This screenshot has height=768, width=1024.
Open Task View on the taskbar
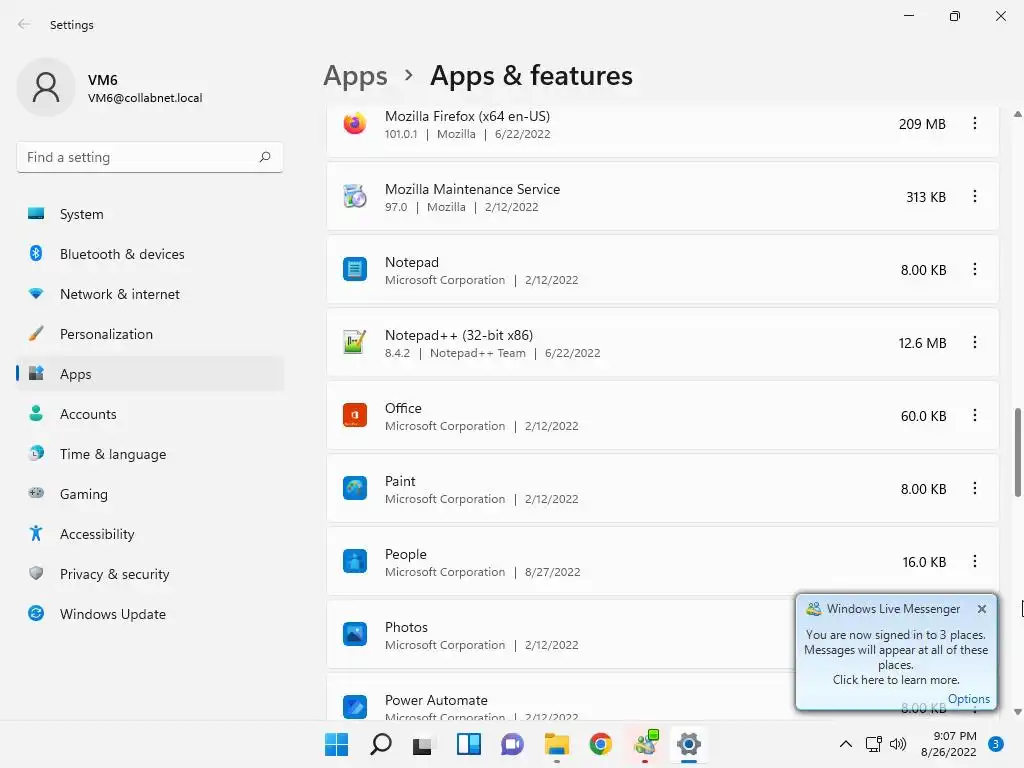424,744
